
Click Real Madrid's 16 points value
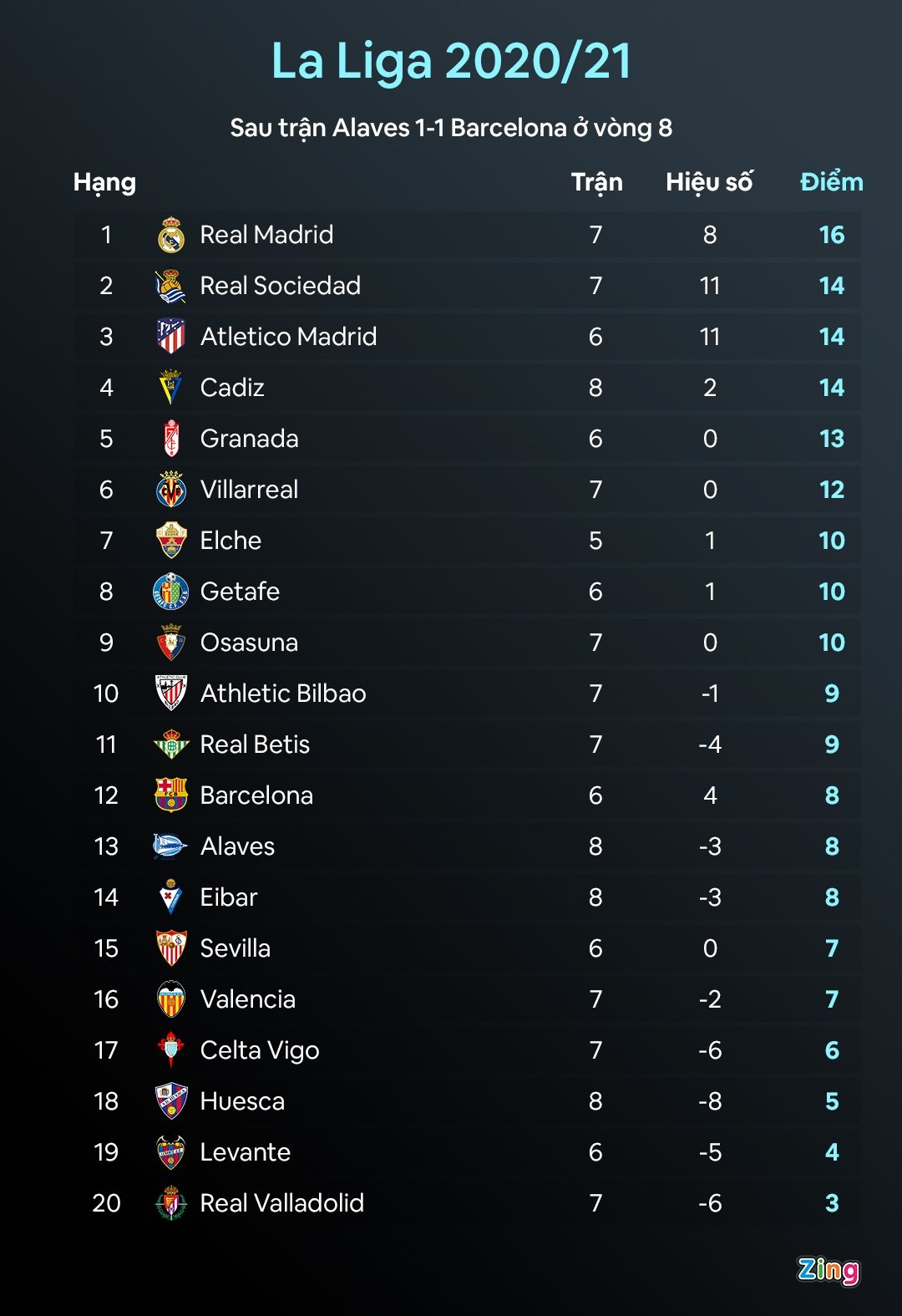click(831, 236)
